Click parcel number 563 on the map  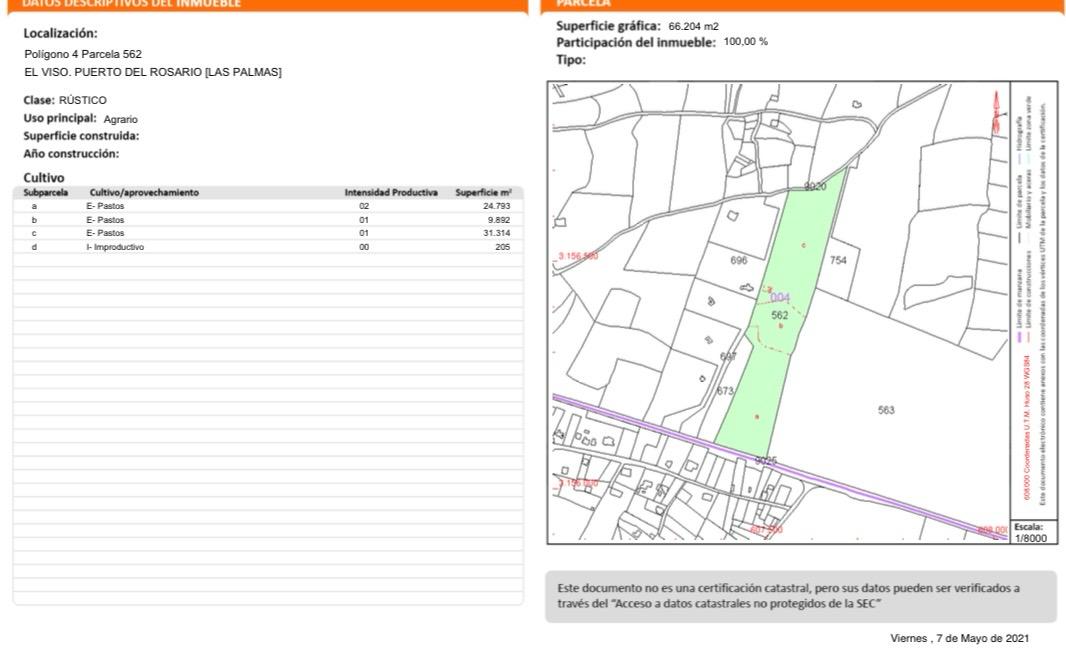click(886, 410)
